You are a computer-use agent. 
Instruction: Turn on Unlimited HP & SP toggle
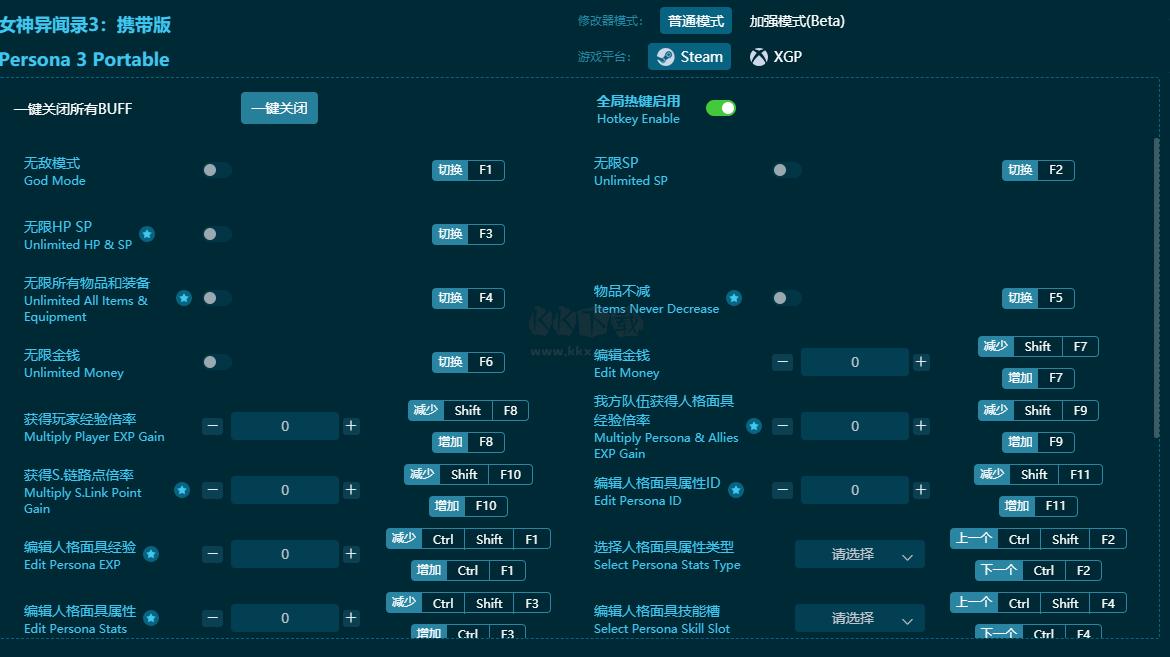tap(216, 234)
